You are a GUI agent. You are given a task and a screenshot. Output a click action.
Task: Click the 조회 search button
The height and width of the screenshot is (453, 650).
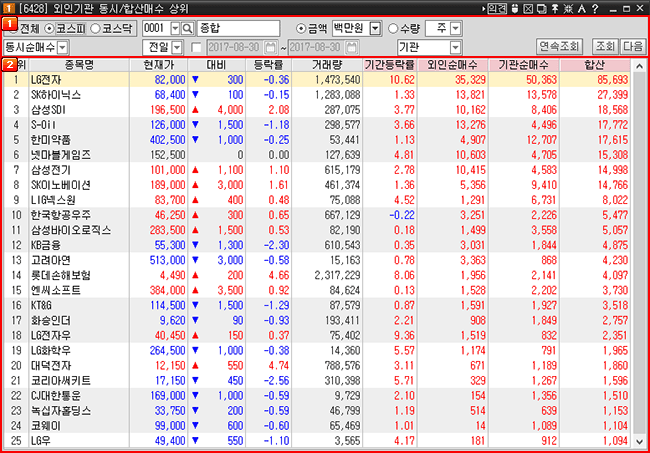[x=605, y=46]
